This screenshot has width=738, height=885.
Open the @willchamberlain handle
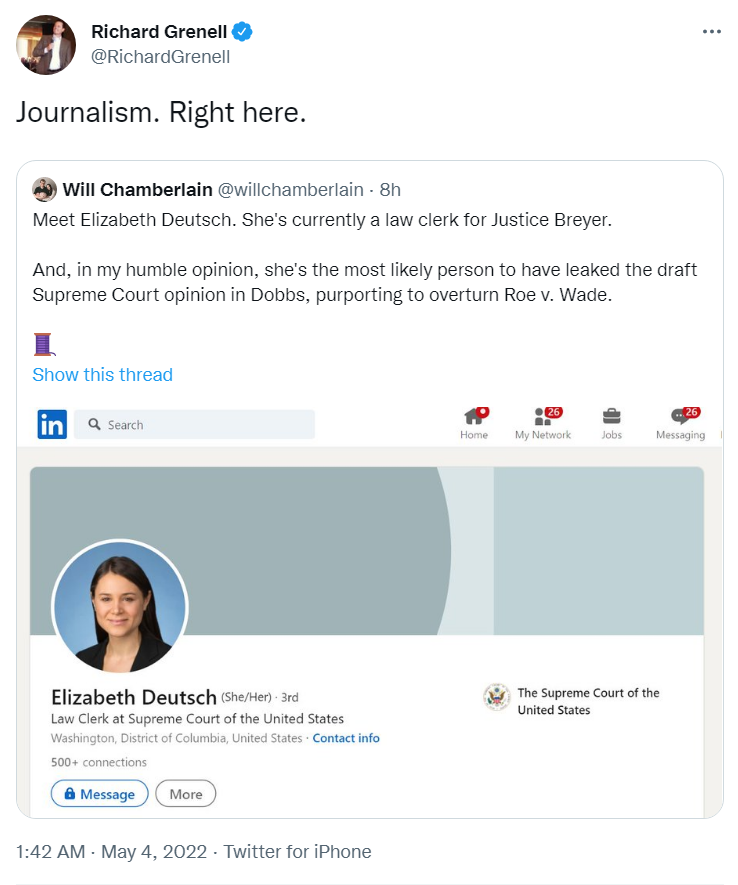[291, 190]
